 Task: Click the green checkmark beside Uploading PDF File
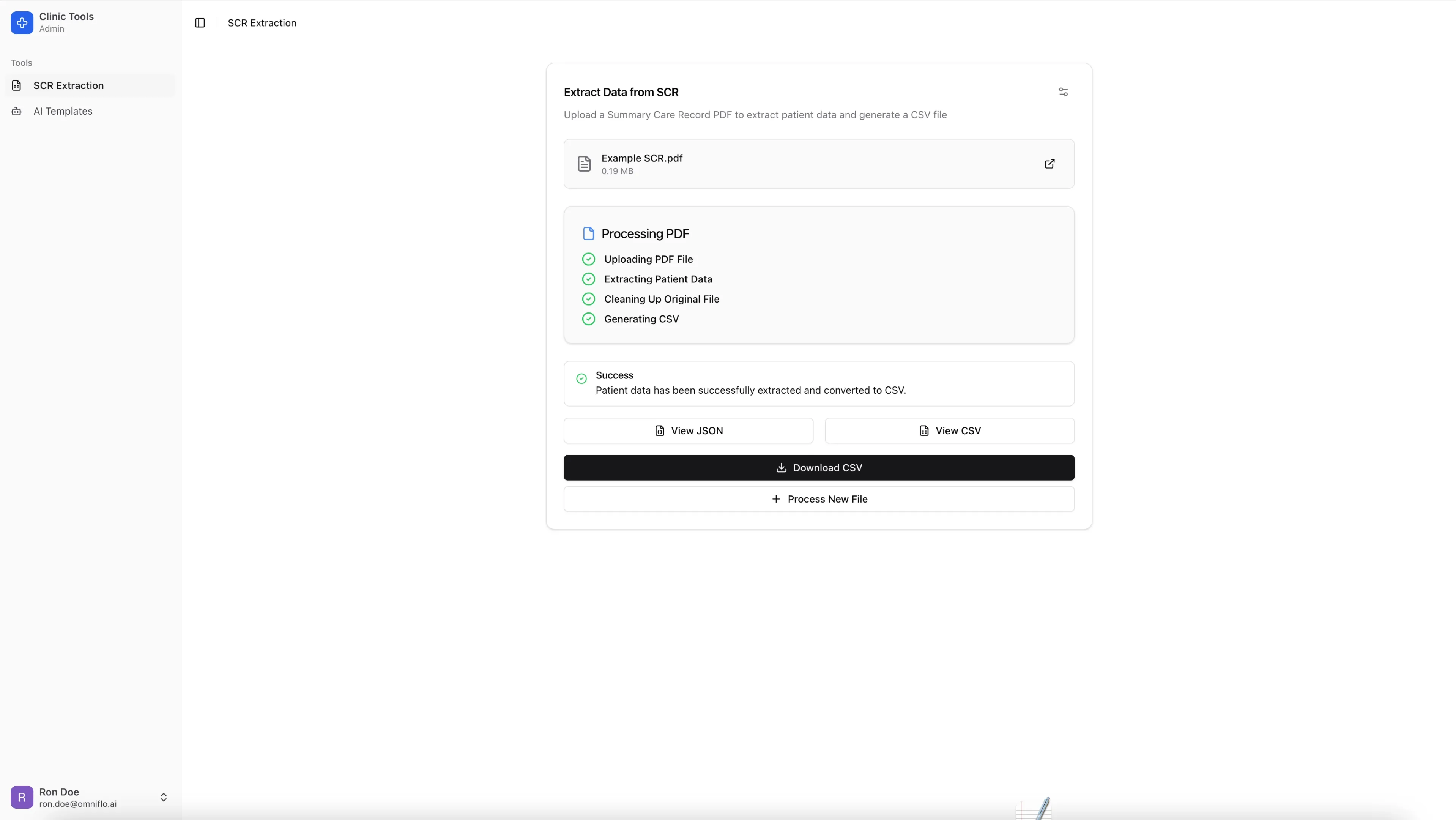click(x=588, y=259)
